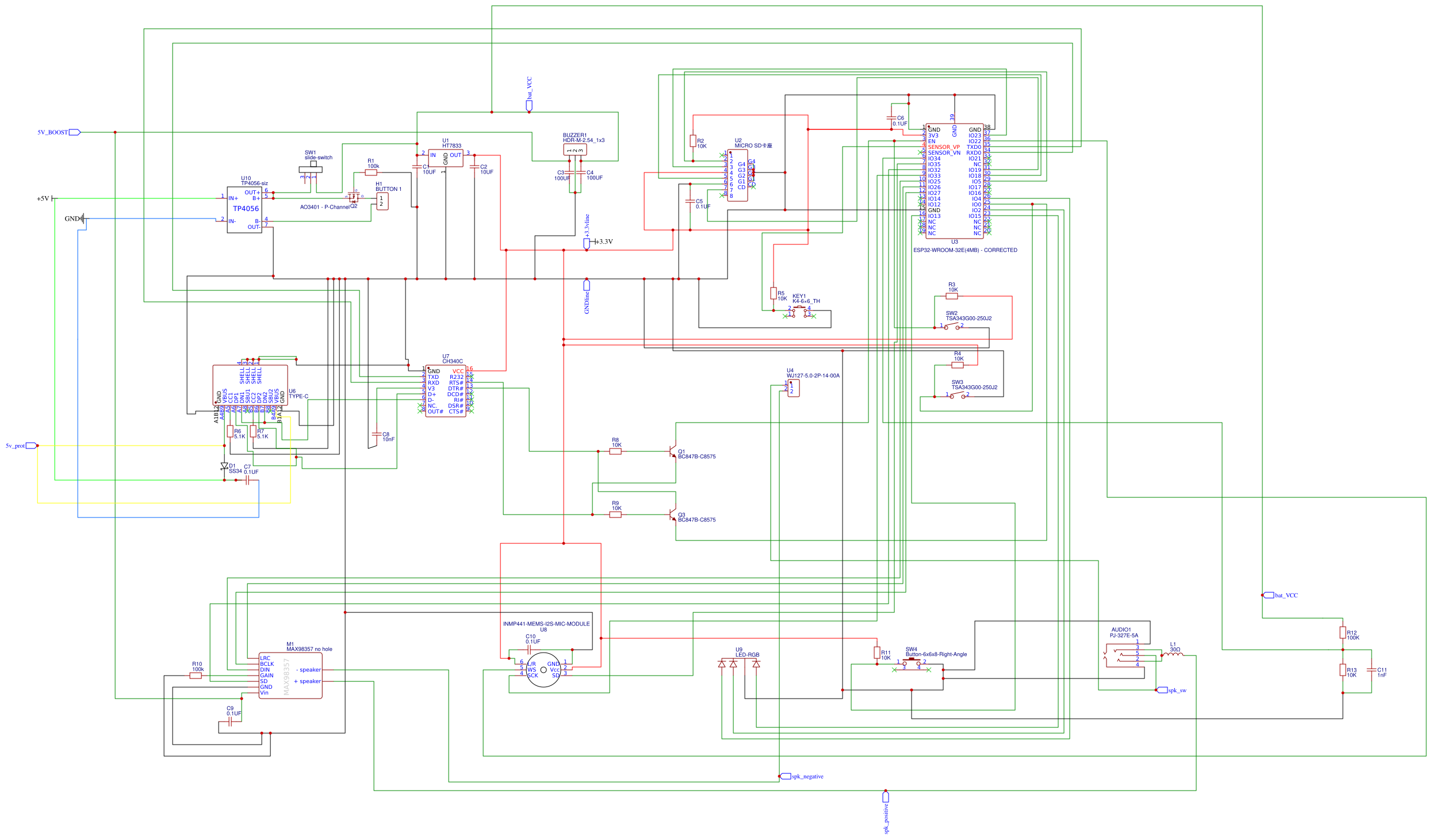Click the 'AO3401 - P-Channel' label
The image size is (1432, 840).
pyautogui.click(x=324, y=207)
